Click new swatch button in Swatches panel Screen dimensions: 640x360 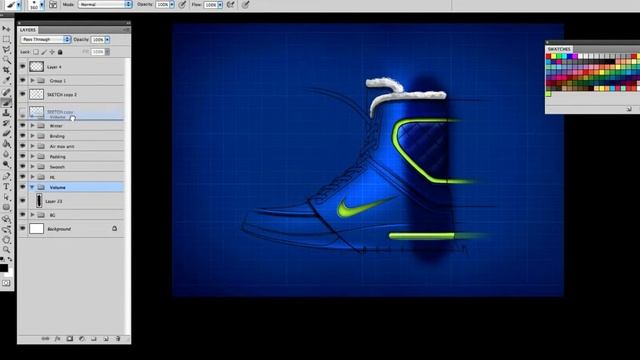click(629, 109)
